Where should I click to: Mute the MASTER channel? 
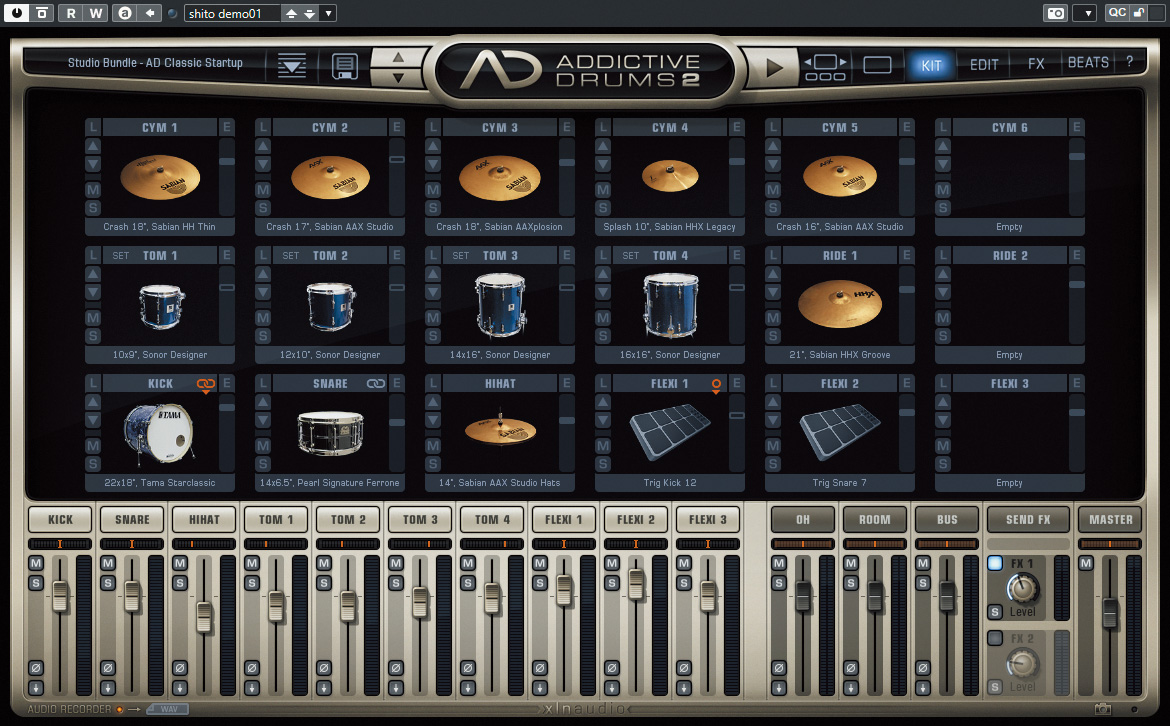pos(1086,563)
